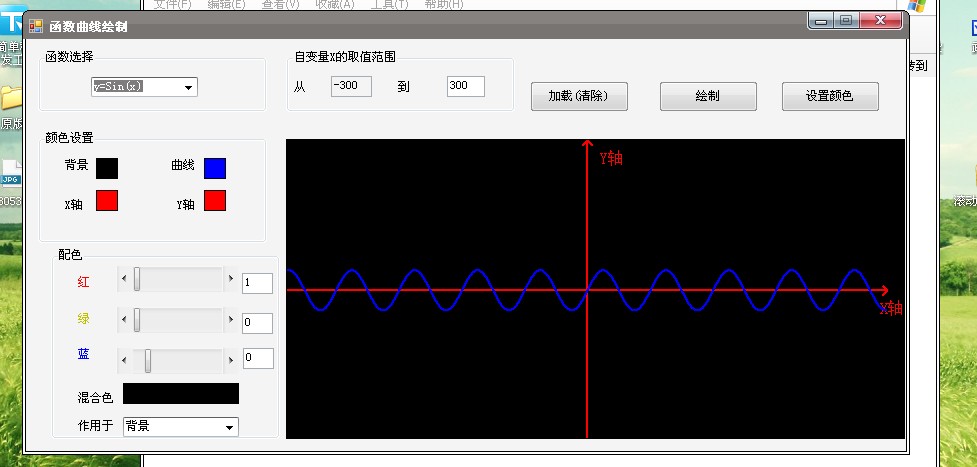This screenshot has height=467, width=977.
Task: Click the 蓝 slider thumb
Action: [148, 360]
